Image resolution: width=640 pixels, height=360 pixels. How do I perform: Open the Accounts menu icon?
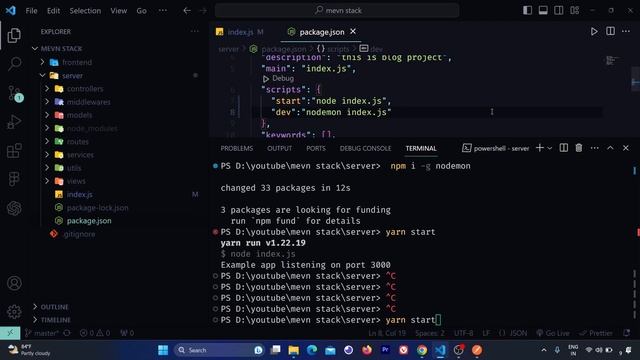pyautogui.click(x=14, y=283)
